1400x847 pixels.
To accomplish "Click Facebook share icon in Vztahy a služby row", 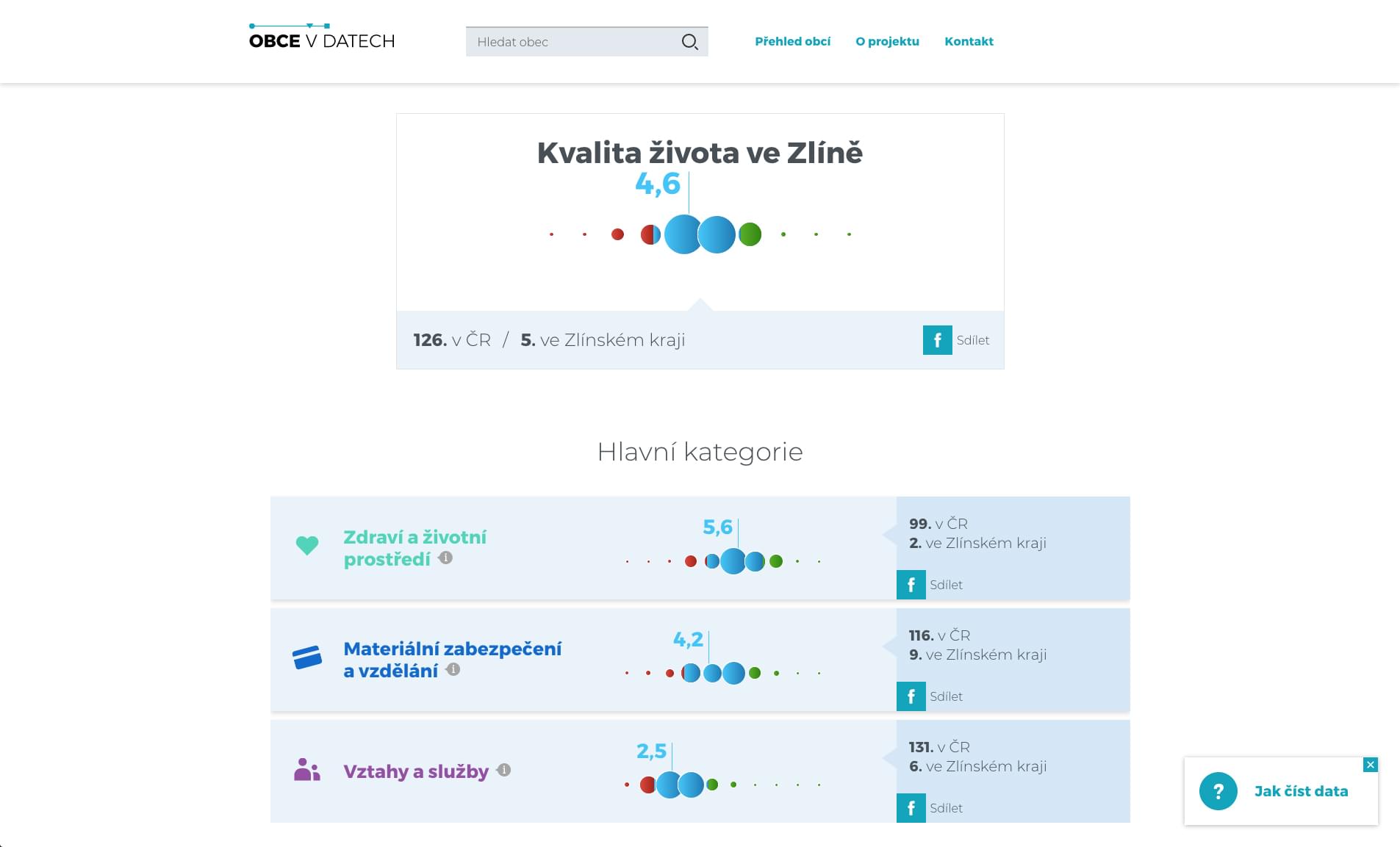I will (x=911, y=808).
